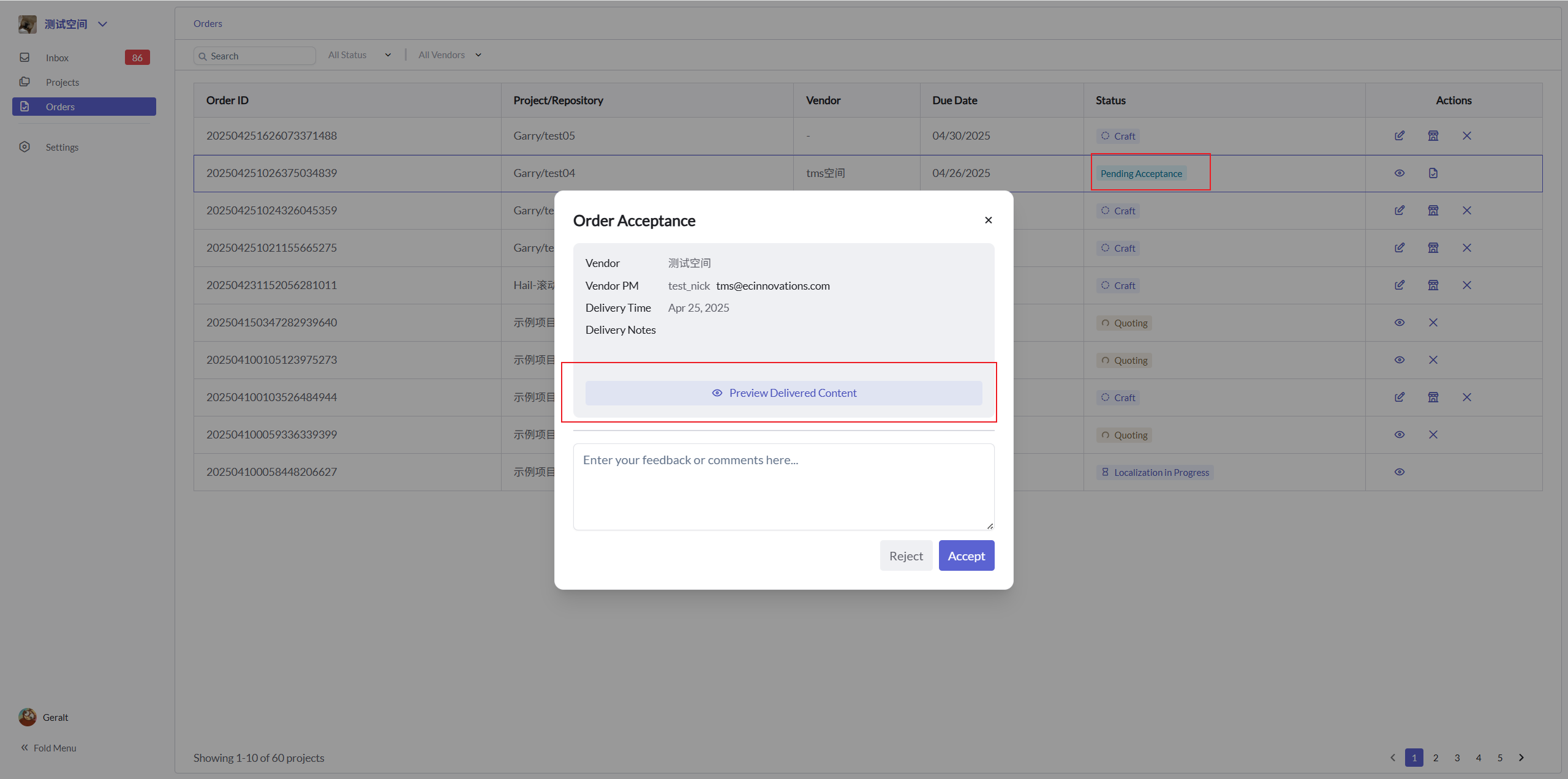Open workspace switcher chevron next to 测试空间

[x=103, y=24]
